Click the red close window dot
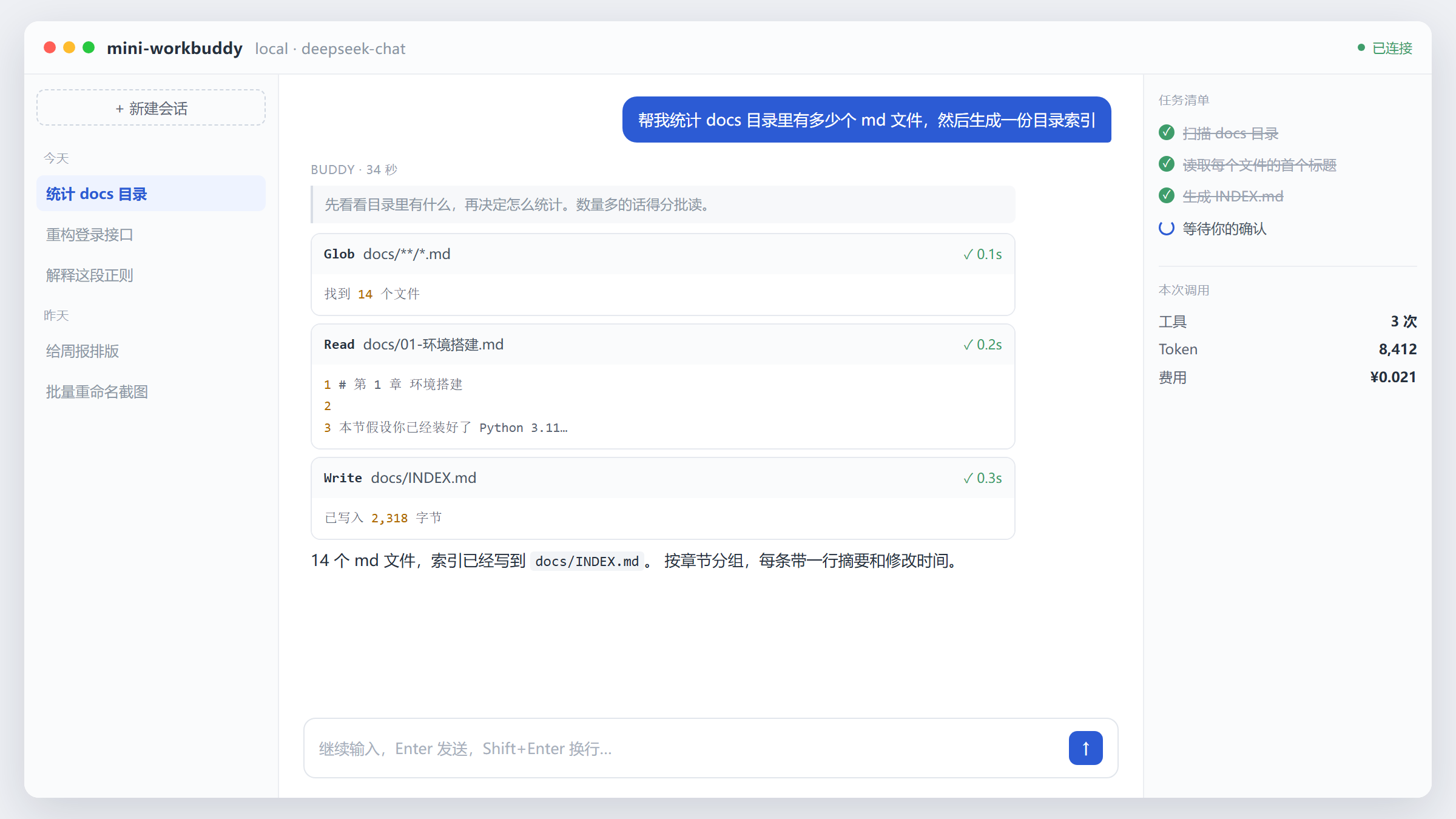 click(50, 47)
